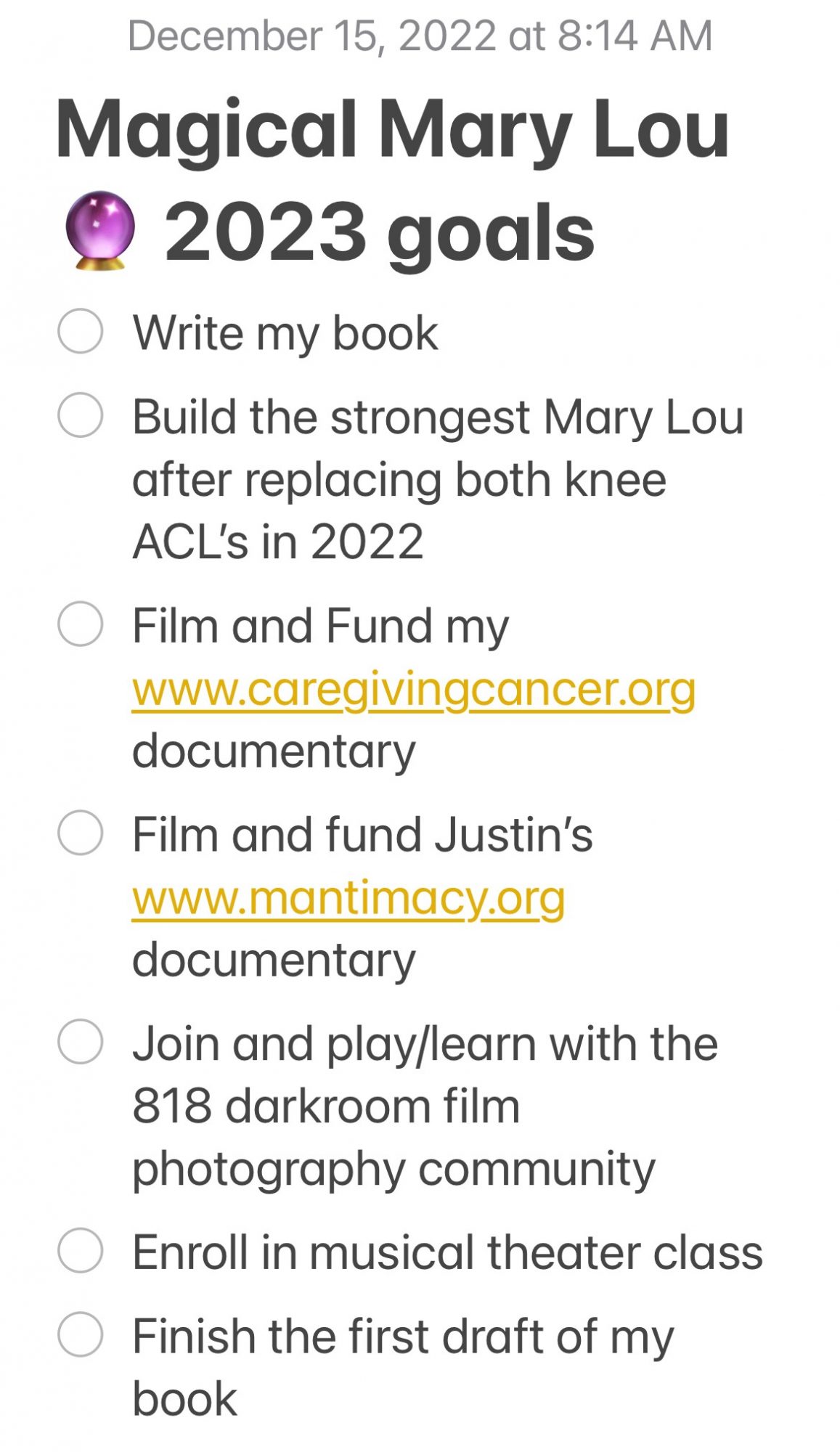Screen dimensions: 840x1452
Task: Complete the 818 darkroom community item
Action: coord(80,1041)
